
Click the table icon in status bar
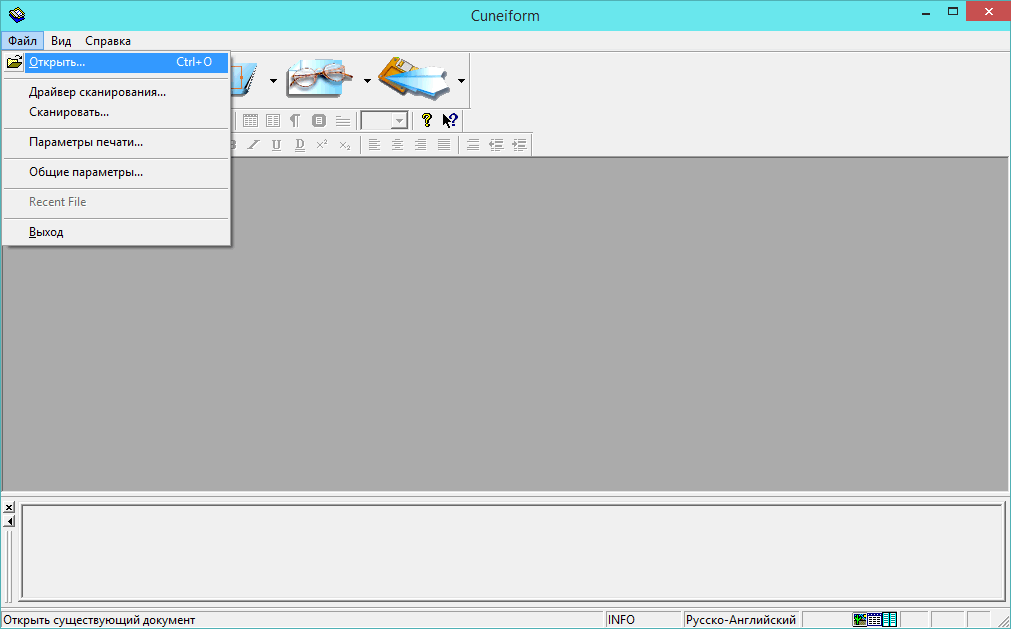click(874, 620)
